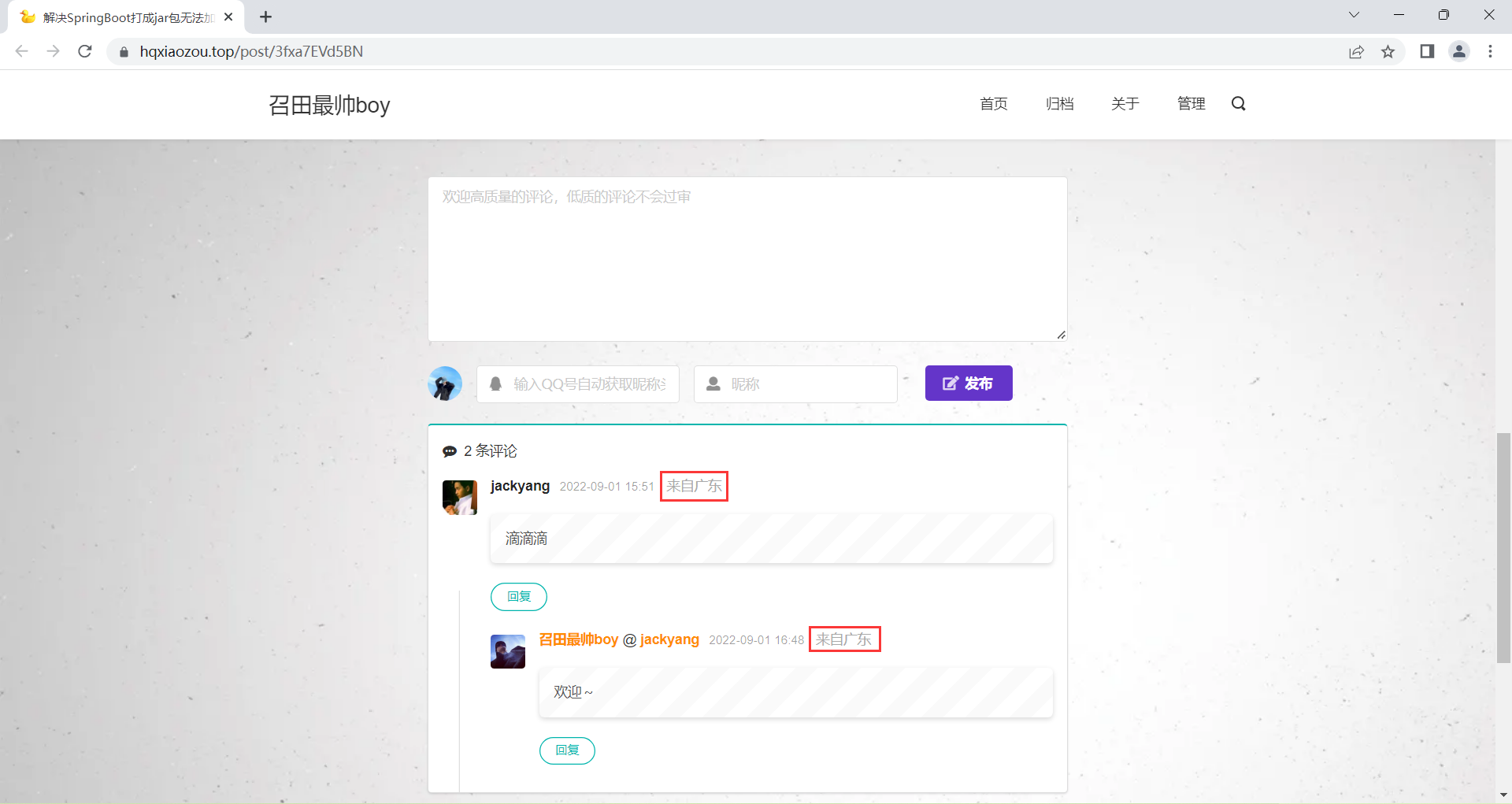The width and height of the screenshot is (1512, 804).
Task: Click the address bar URL
Action: click(251, 51)
